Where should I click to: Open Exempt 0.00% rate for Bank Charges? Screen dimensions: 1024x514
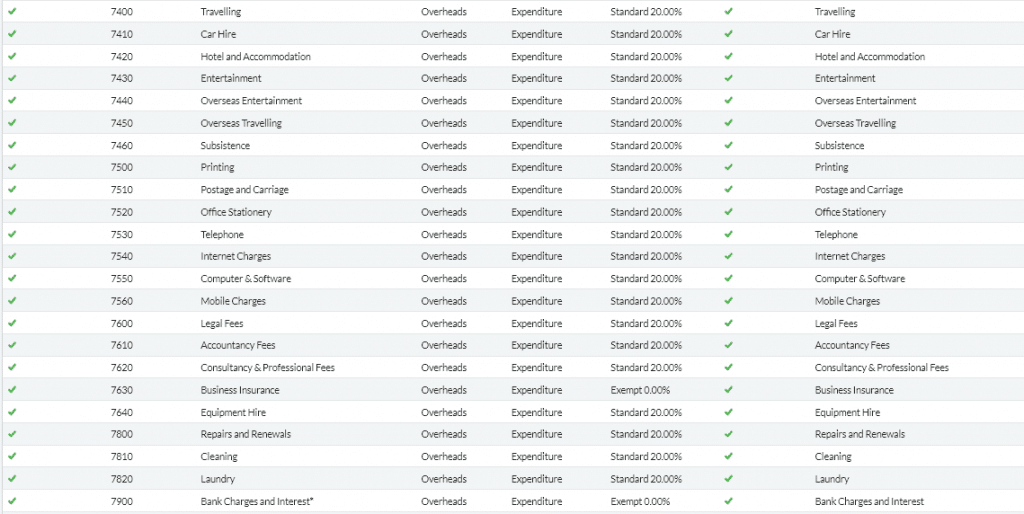point(640,501)
